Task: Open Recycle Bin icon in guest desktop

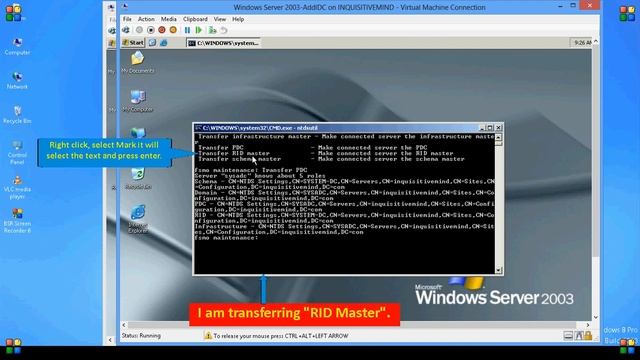Action: [138, 178]
